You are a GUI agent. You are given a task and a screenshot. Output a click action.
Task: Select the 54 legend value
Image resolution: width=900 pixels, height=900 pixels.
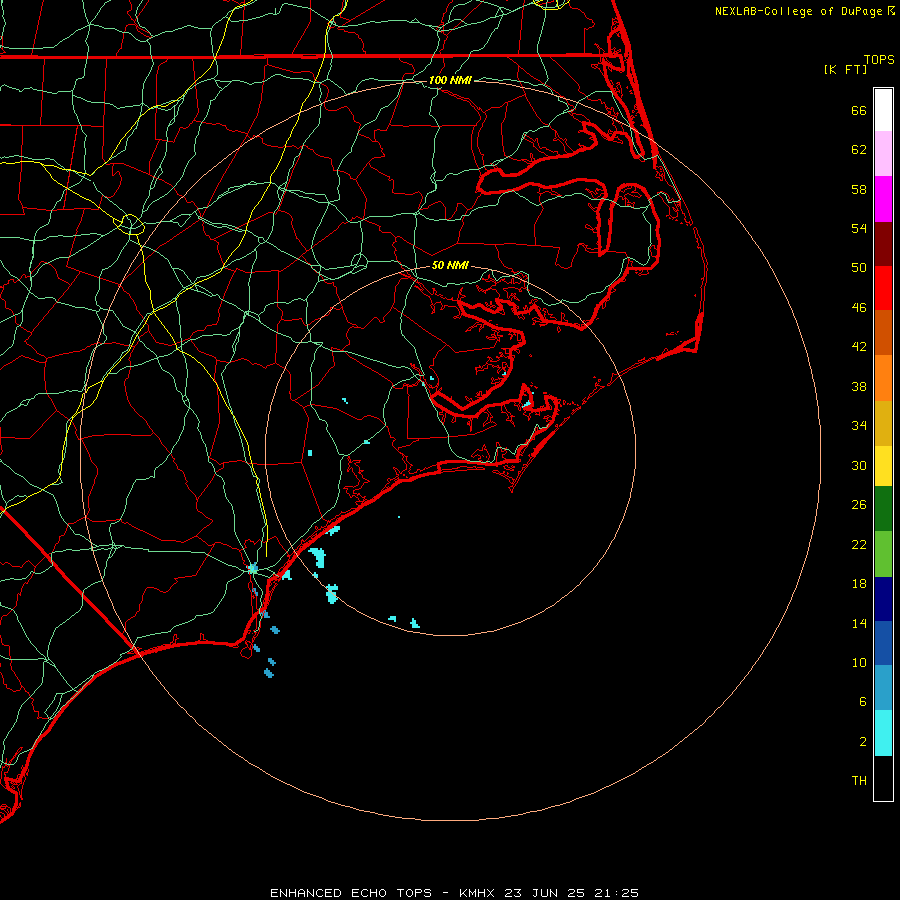(859, 228)
